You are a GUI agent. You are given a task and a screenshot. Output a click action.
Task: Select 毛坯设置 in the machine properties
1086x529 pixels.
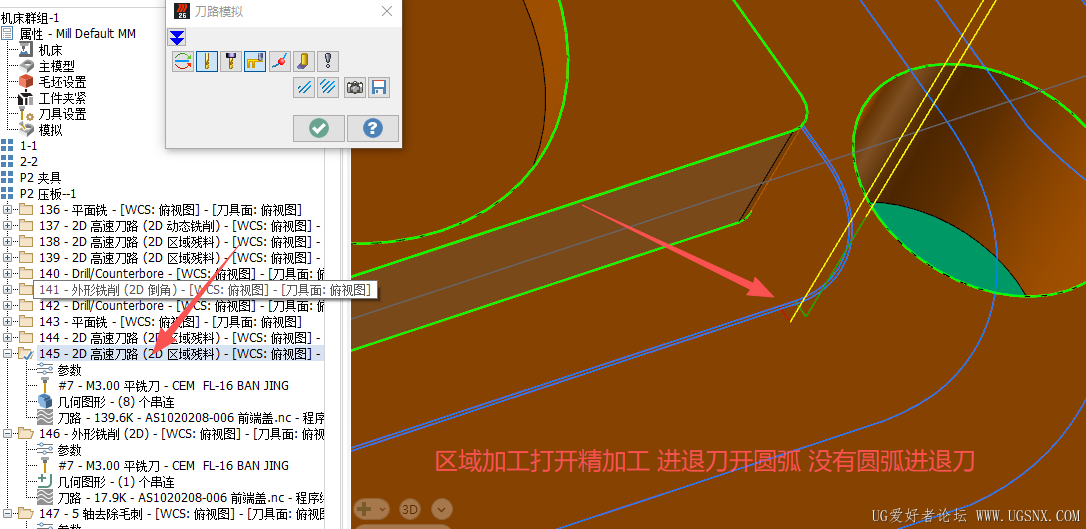pyautogui.click(x=62, y=82)
